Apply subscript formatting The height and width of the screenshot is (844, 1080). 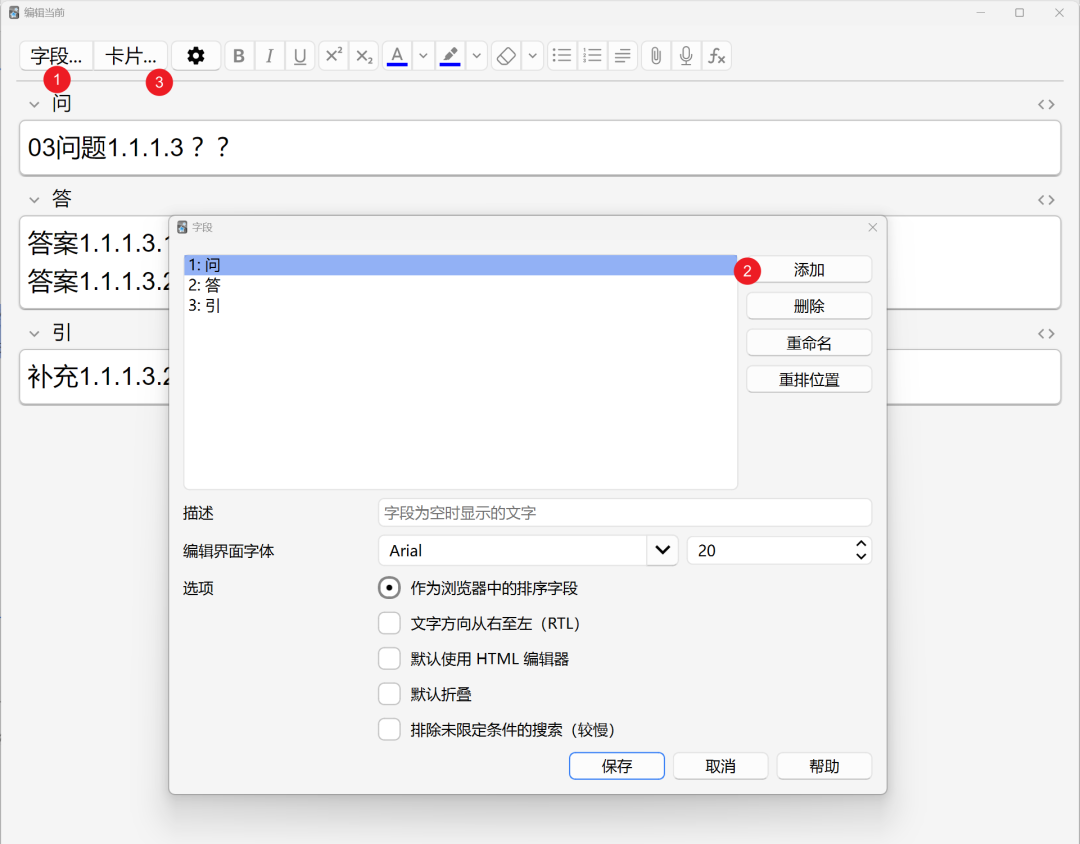pyautogui.click(x=364, y=56)
